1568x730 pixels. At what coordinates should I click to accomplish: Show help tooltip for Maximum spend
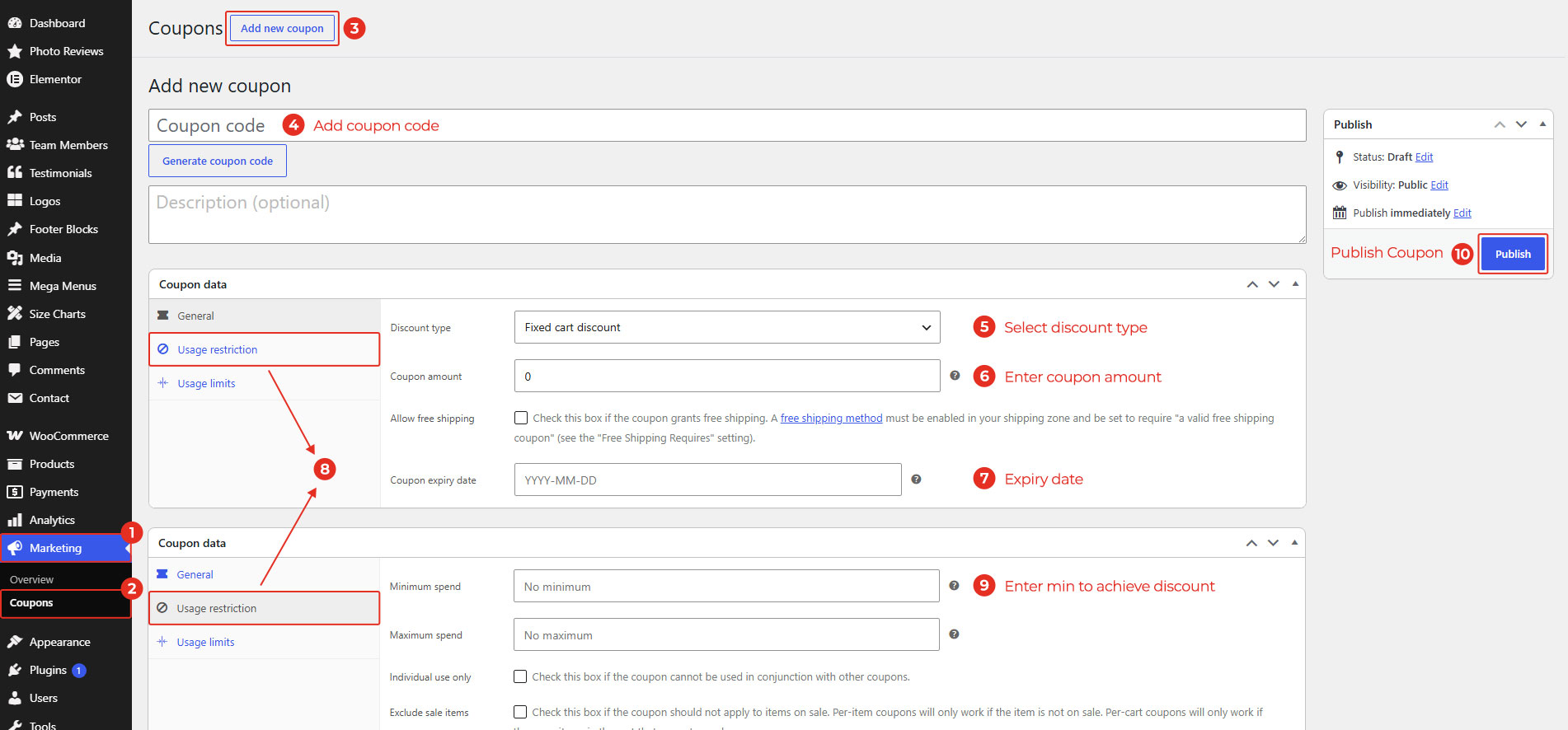click(x=954, y=634)
